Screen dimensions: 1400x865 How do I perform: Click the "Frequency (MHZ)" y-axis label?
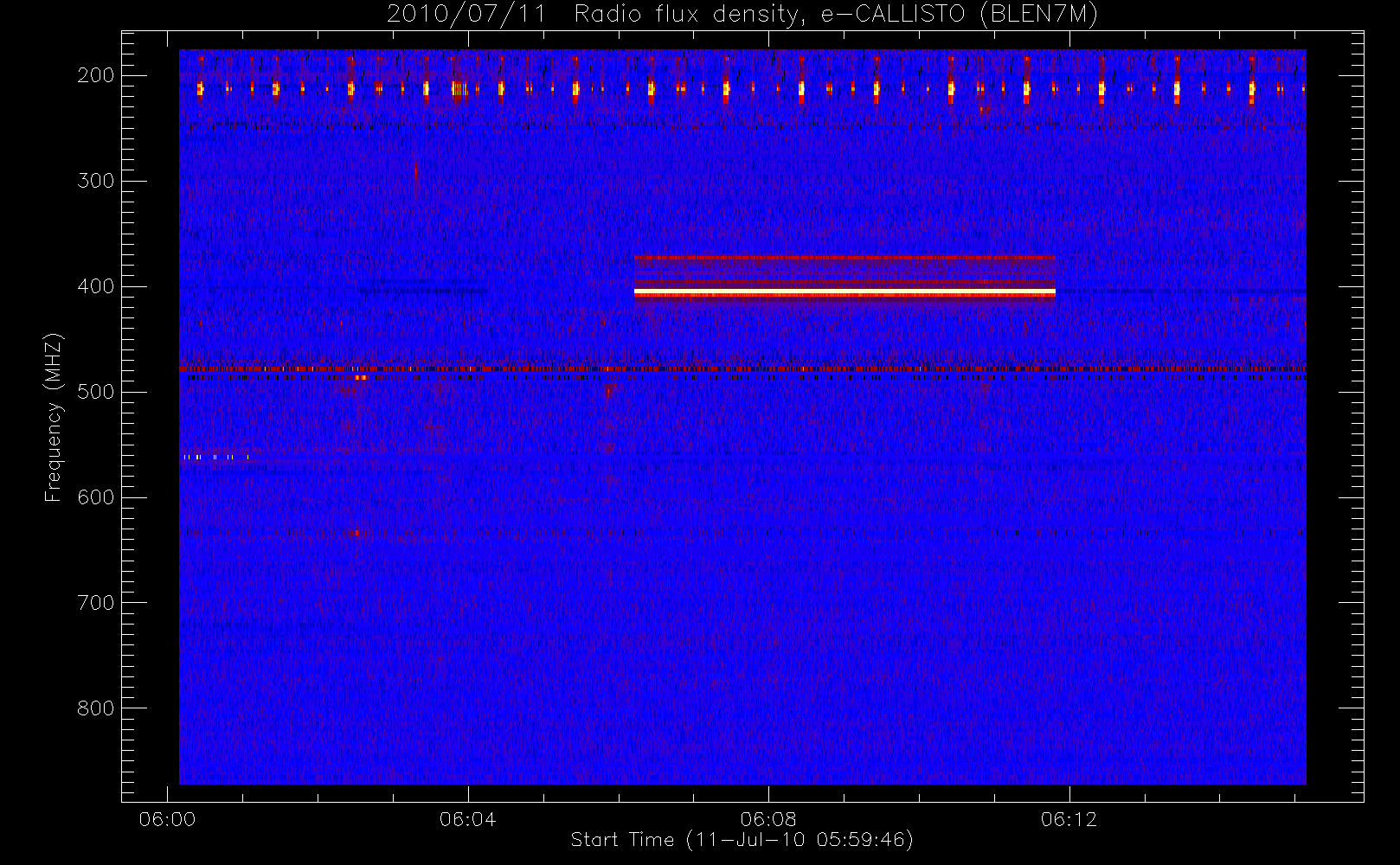(54, 417)
